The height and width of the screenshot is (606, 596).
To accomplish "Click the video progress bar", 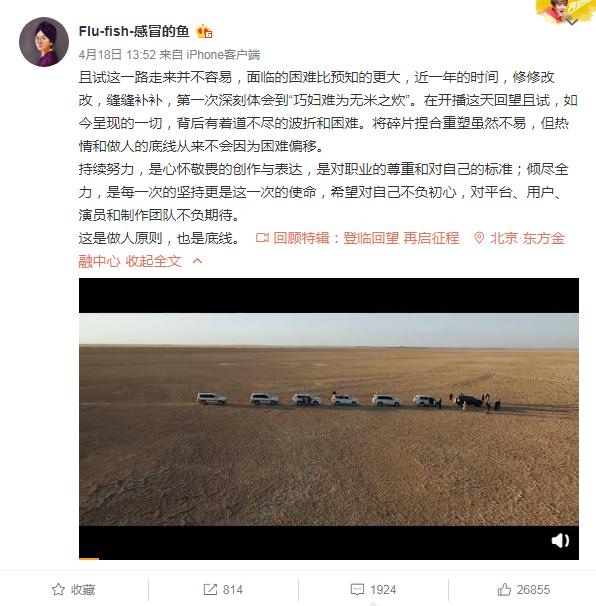I will (329, 558).
